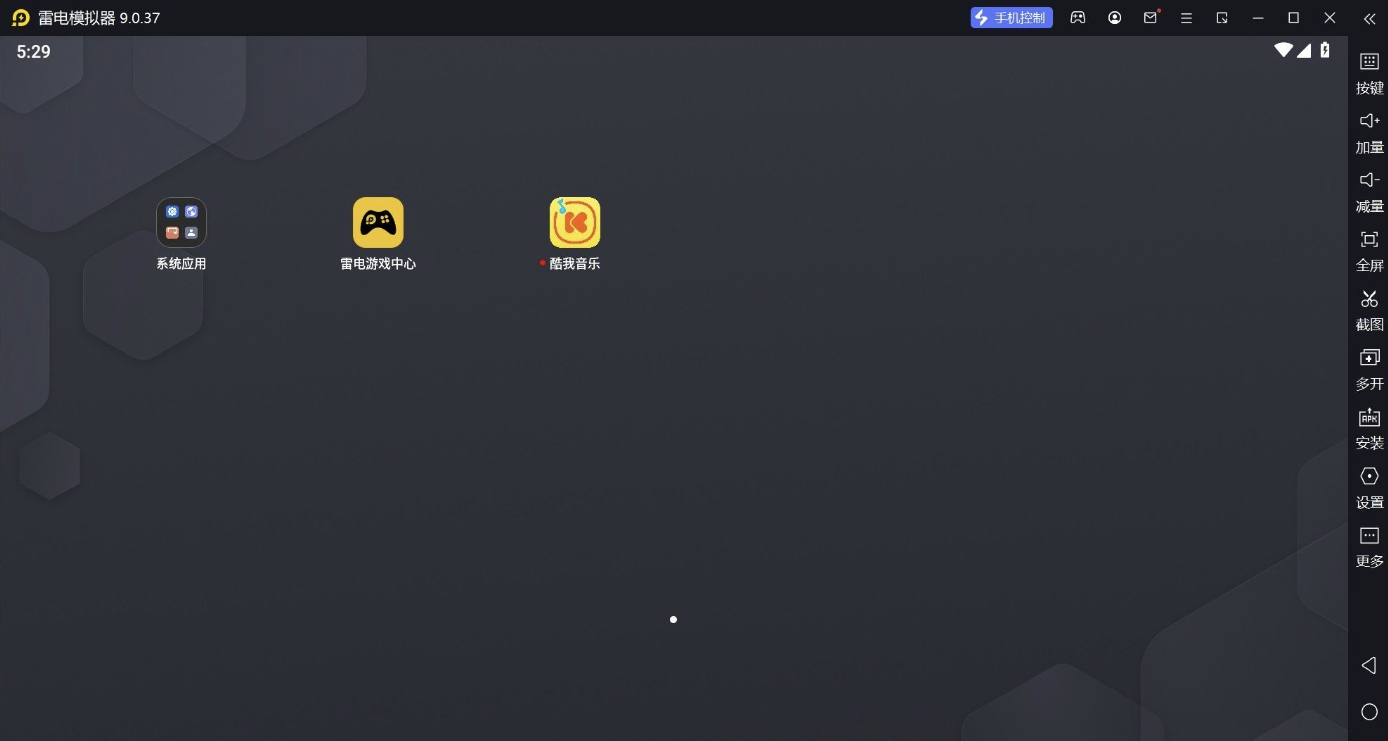Decrease volume with 减量 button
The image size is (1388, 741).
coord(1369,191)
